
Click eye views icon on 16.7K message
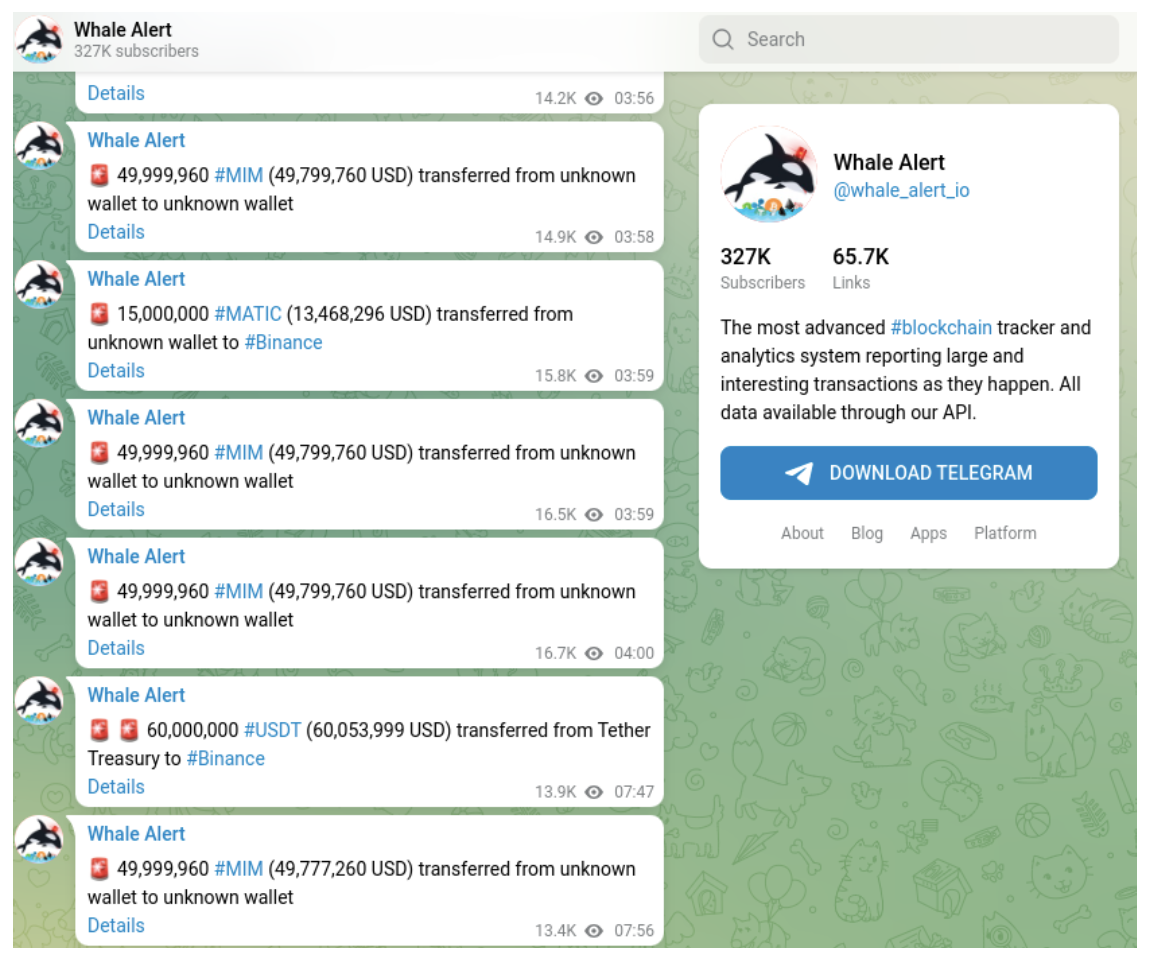tap(594, 653)
